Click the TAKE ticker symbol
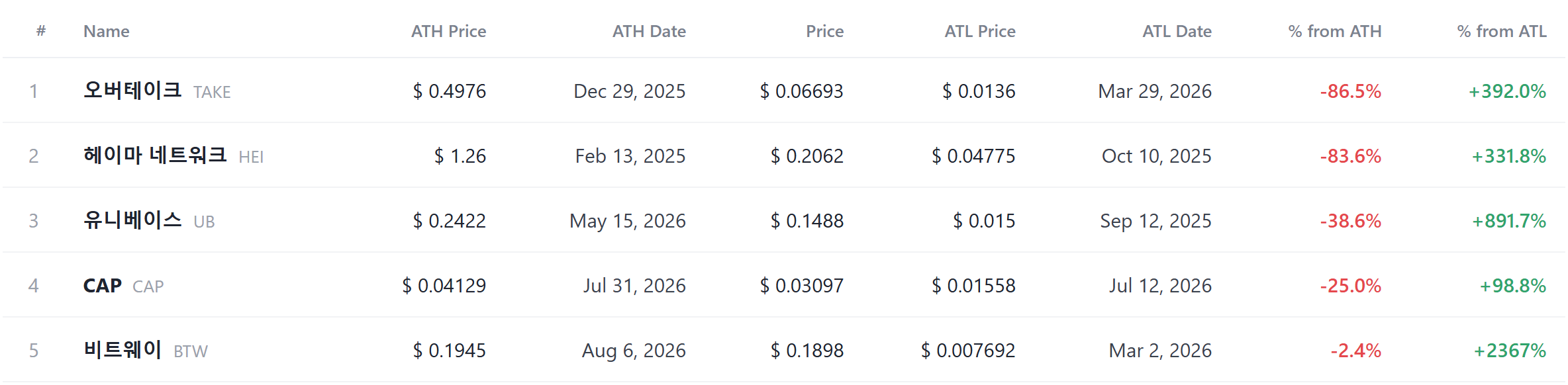The width and height of the screenshot is (1568, 385). (212, 92)
